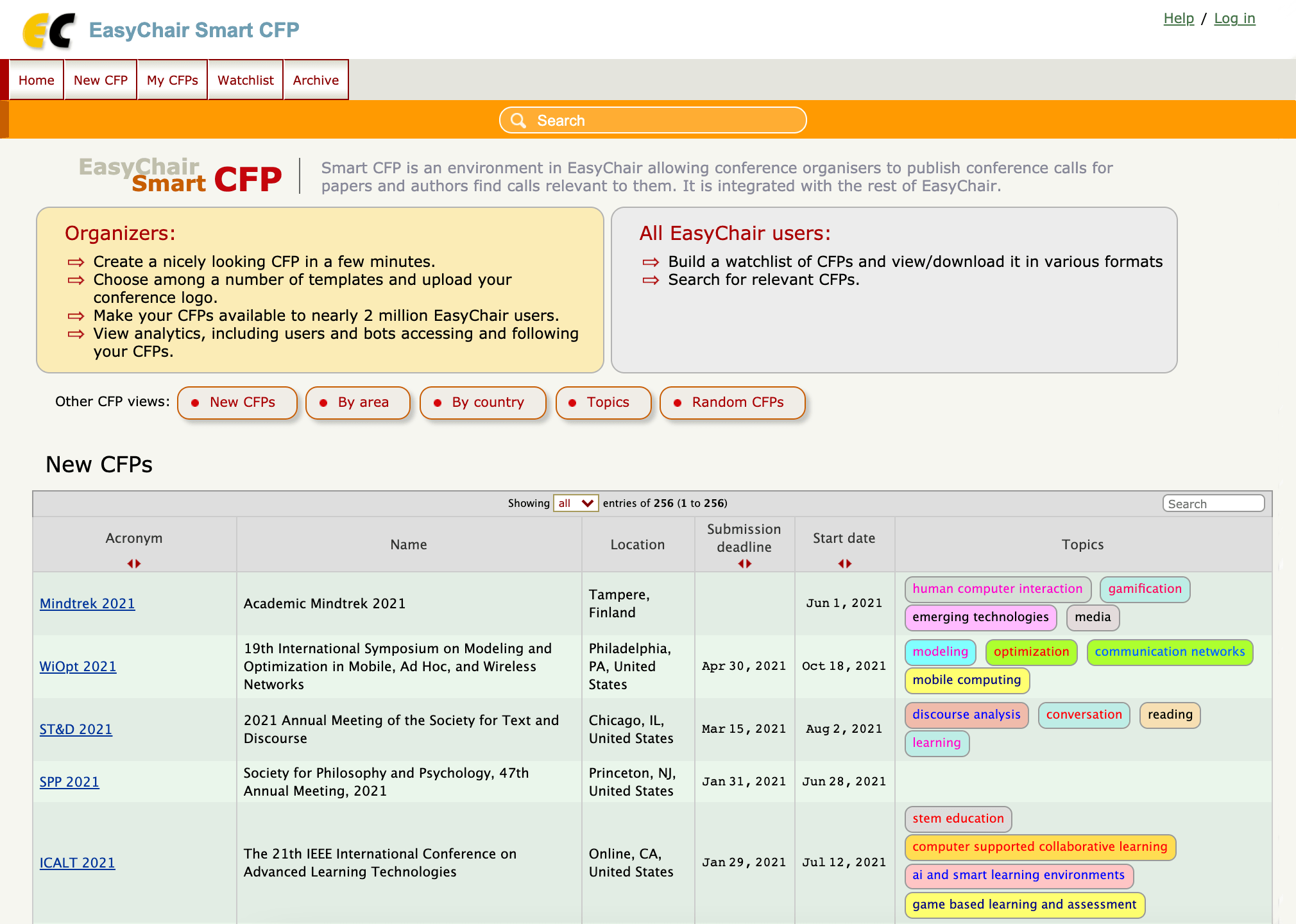The image size is (1296, 924).
Task: Sort by Start date using the arrows
Action: (844, 563)
